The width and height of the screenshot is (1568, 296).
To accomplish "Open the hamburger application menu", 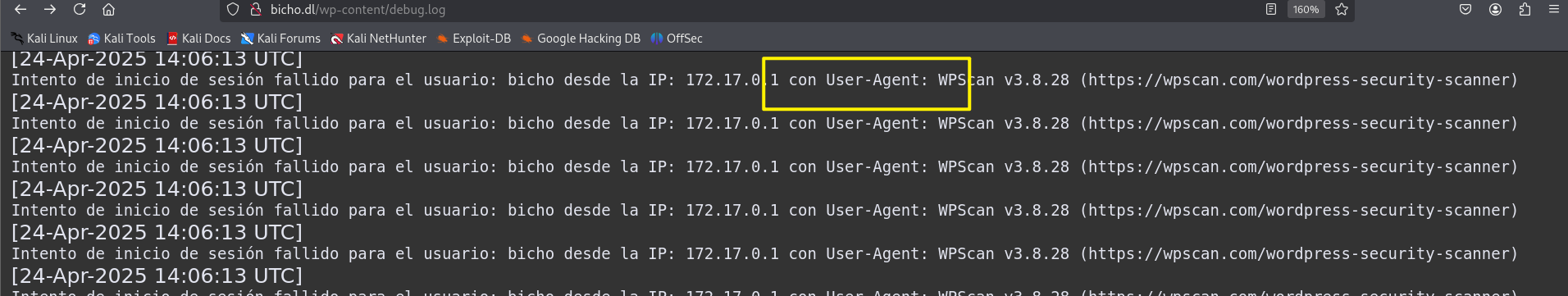I will click(1553, 10).
